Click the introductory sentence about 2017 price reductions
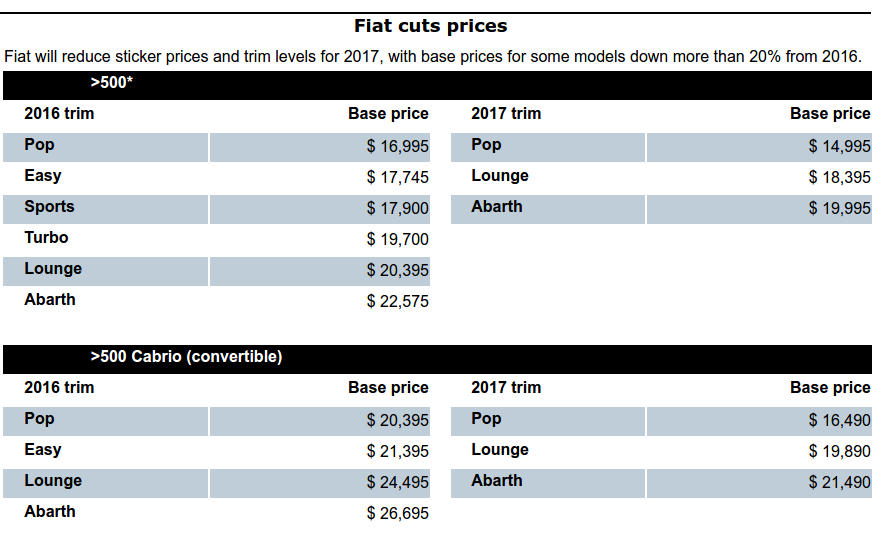 432,56
